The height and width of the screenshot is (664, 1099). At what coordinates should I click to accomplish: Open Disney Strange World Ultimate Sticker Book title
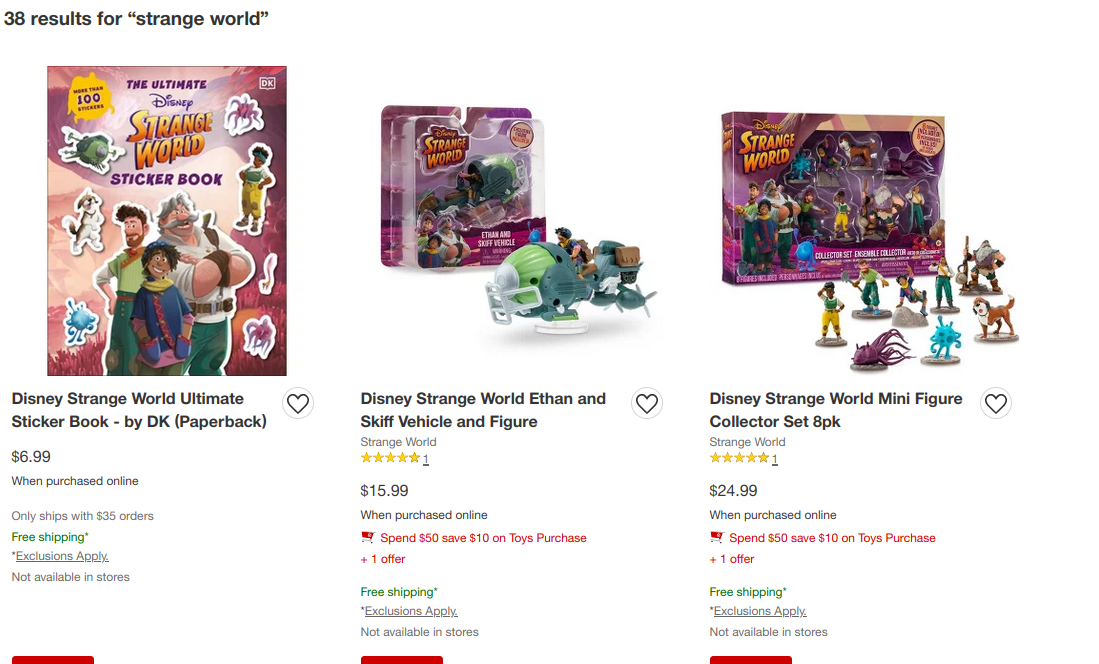(x=139, y=410)
